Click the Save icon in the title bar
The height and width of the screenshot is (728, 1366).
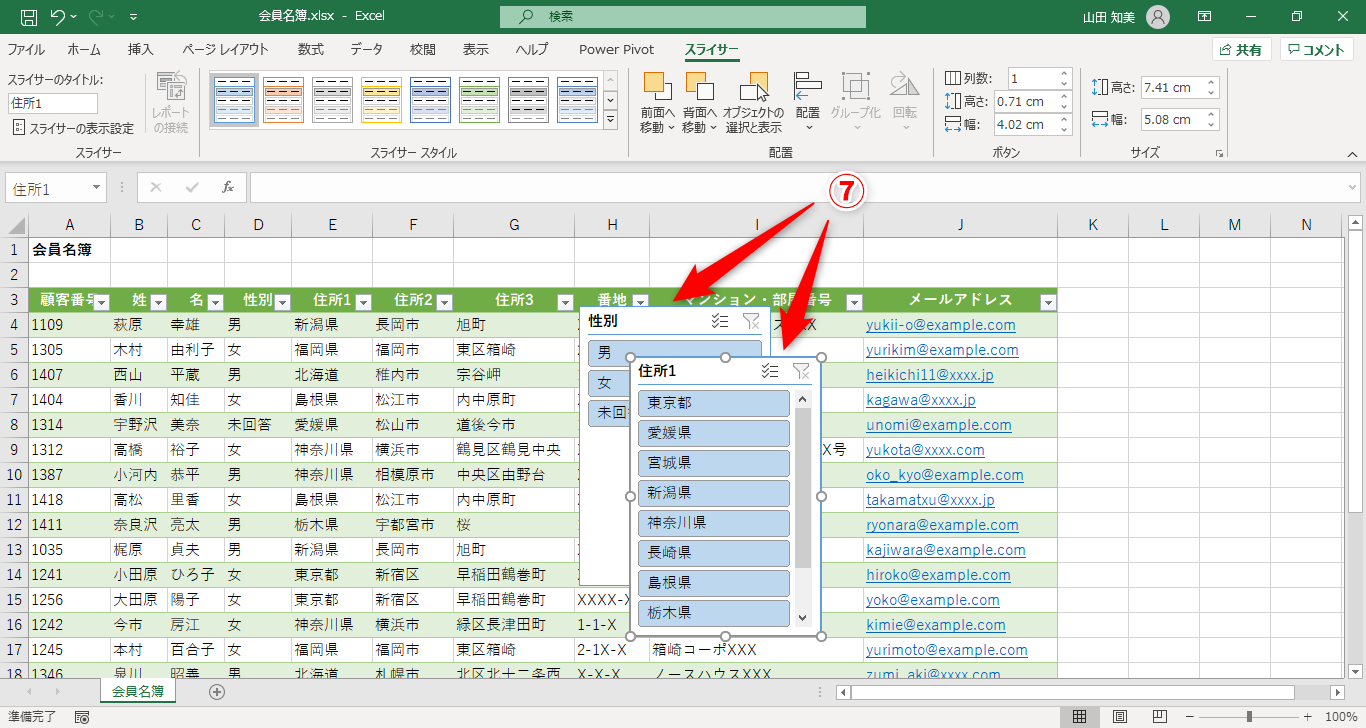coord(29,17)
